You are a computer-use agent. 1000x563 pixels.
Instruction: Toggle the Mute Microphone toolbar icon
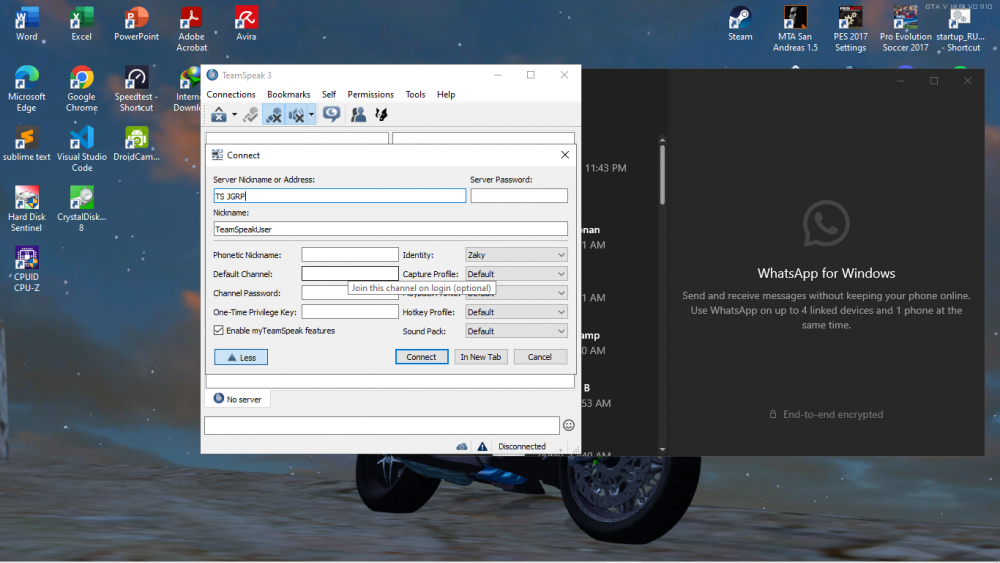click(274, 115)
